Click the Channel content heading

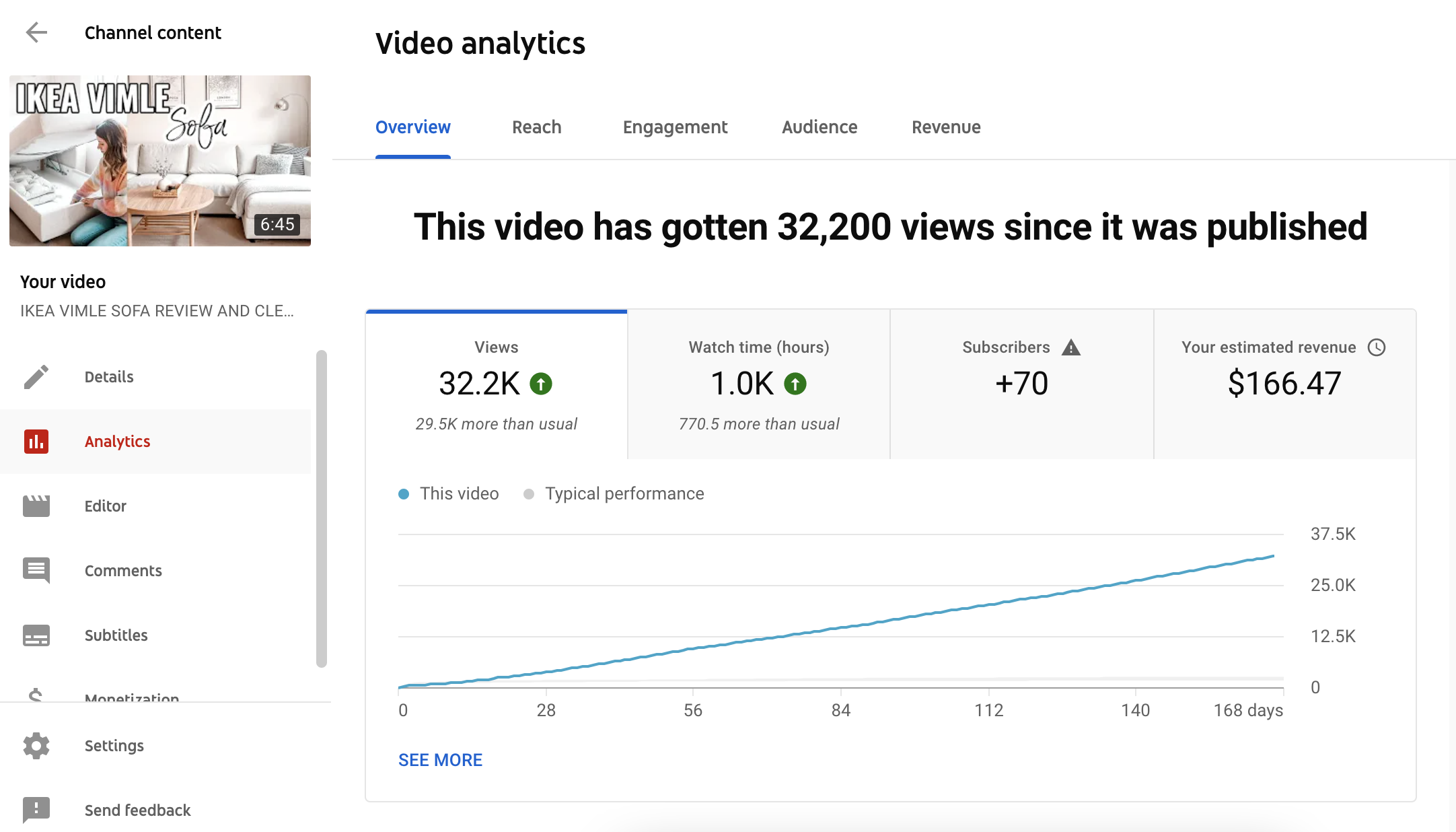click(153, 32)
